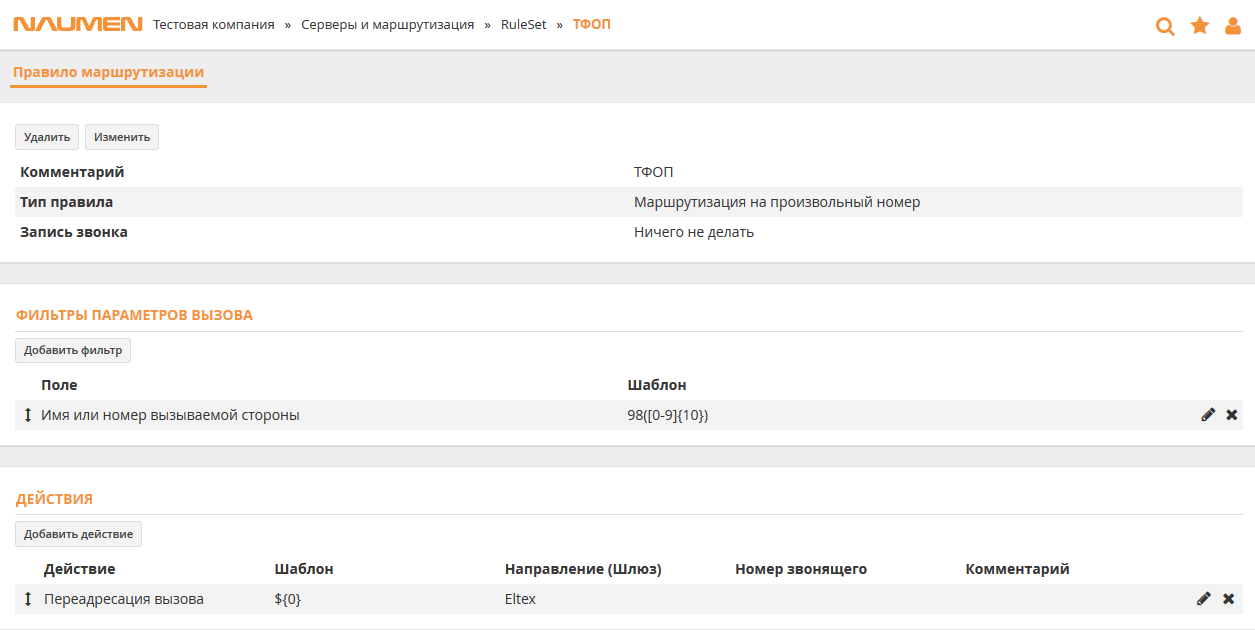
Task: Click the Eltex gateway cell
Action: pos(521,599)
